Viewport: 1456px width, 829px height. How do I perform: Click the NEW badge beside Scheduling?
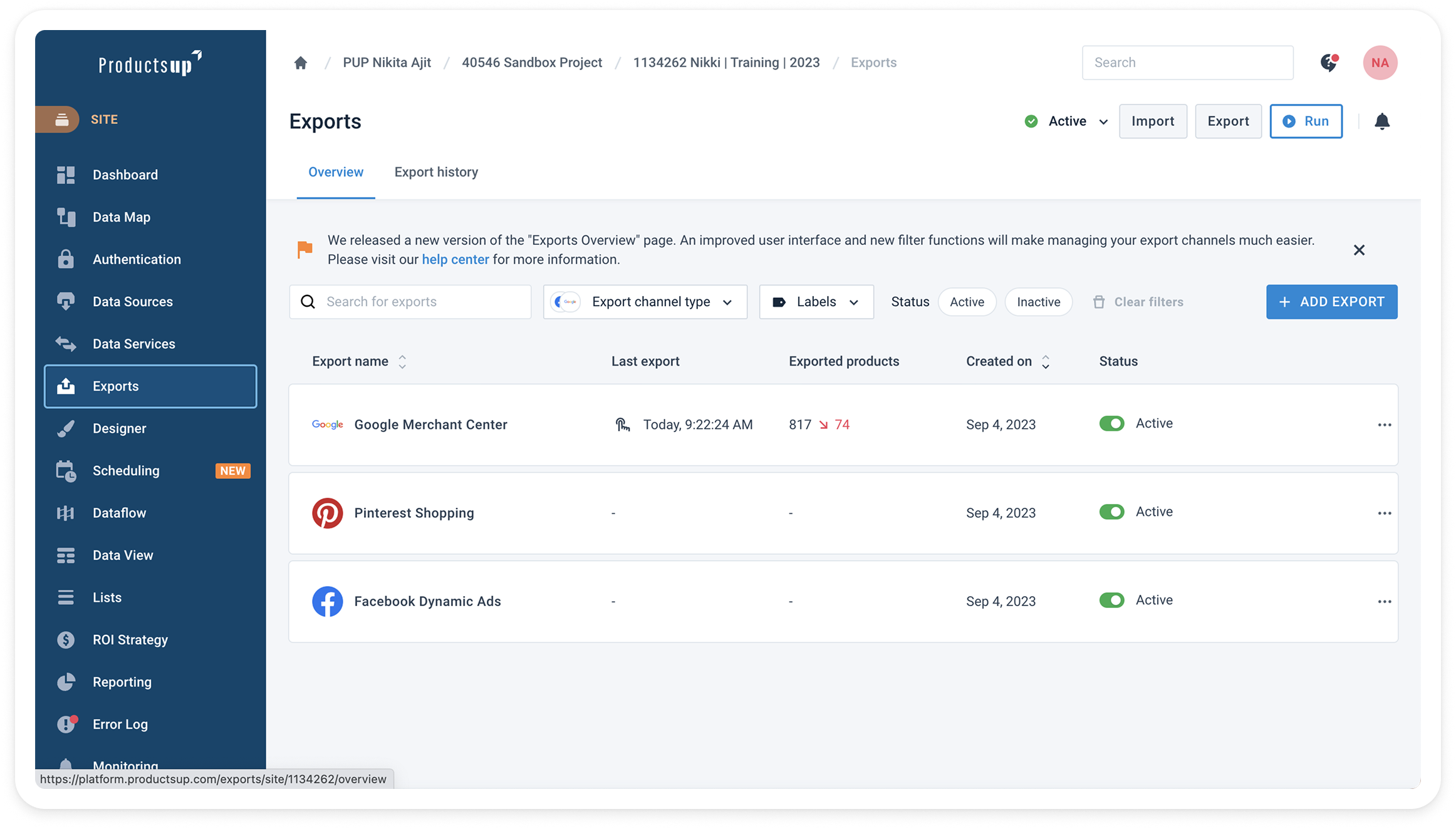pos(232,471)
